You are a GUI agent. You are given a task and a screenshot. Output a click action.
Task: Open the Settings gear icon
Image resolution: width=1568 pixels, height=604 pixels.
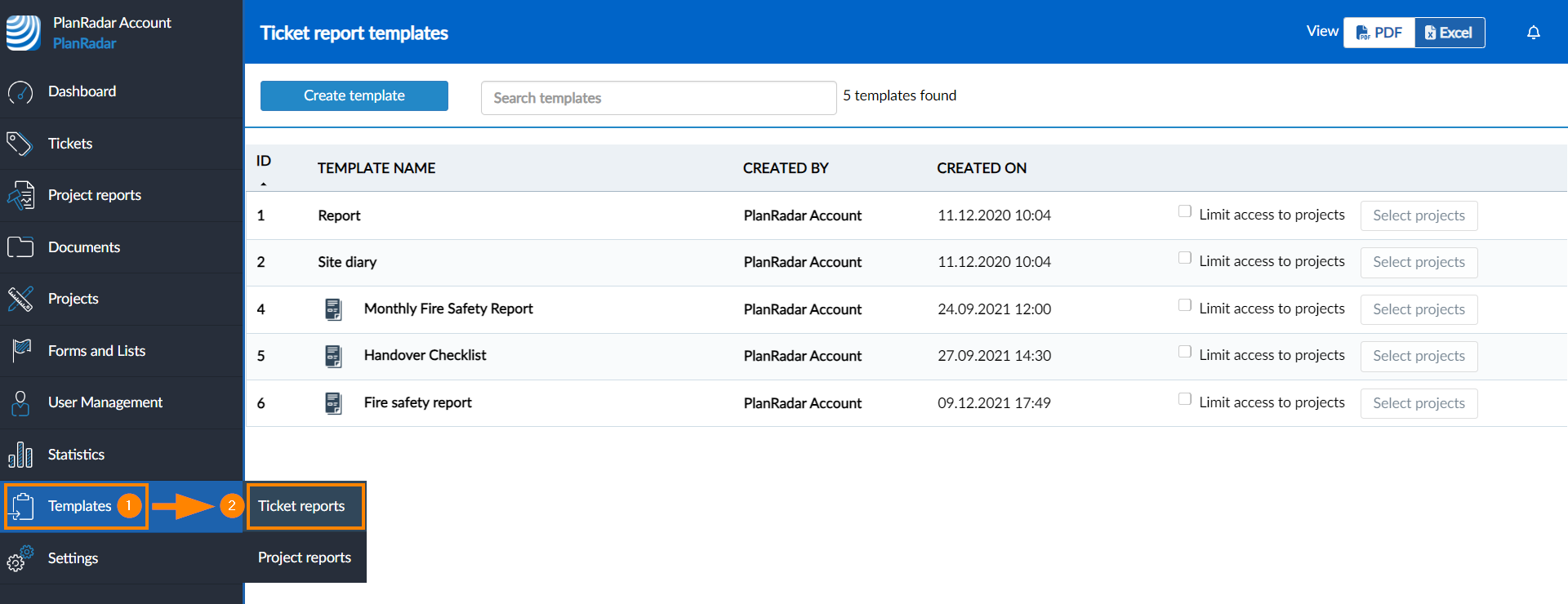click(x=20, y=558)
